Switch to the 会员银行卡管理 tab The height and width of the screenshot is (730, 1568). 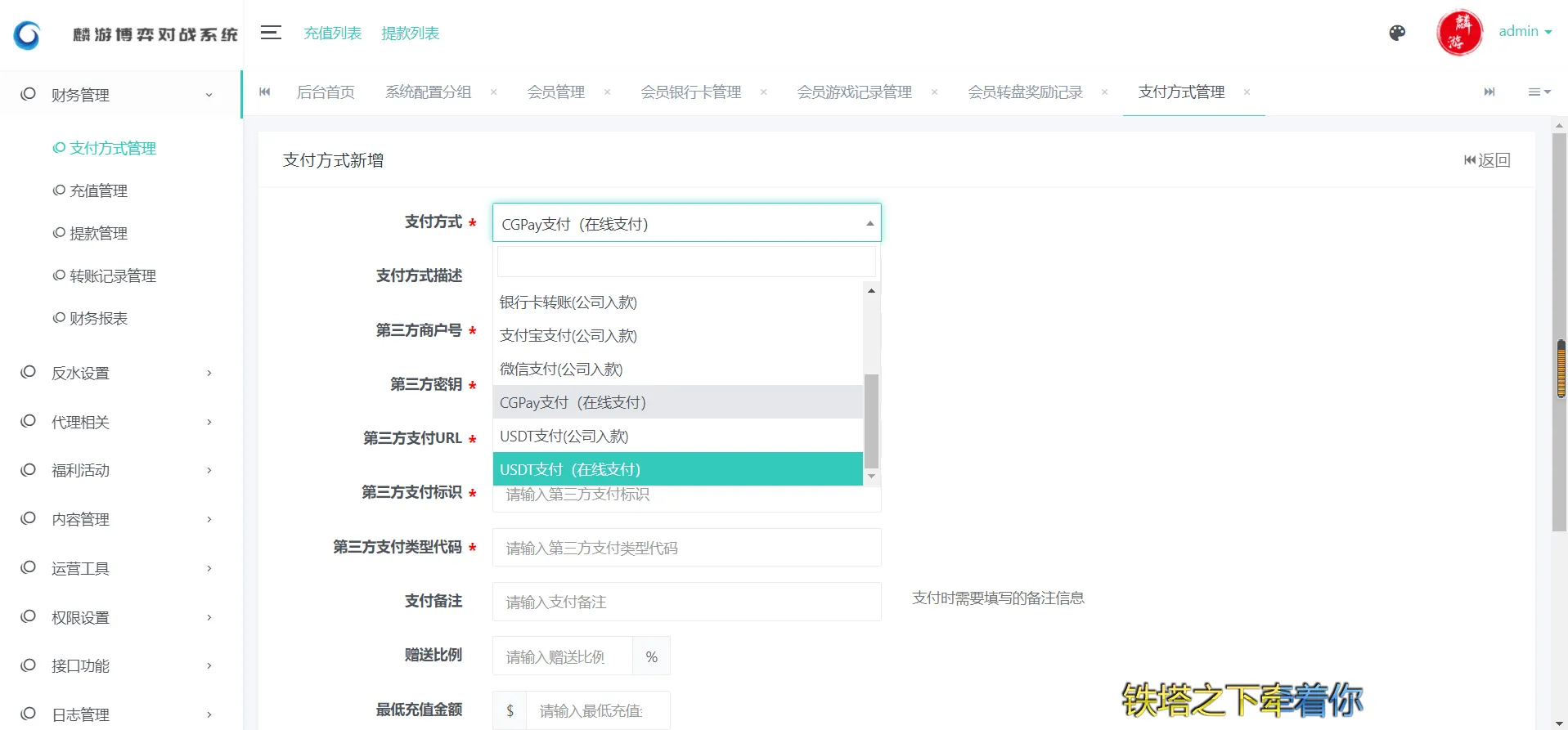[x=690, y=92]
